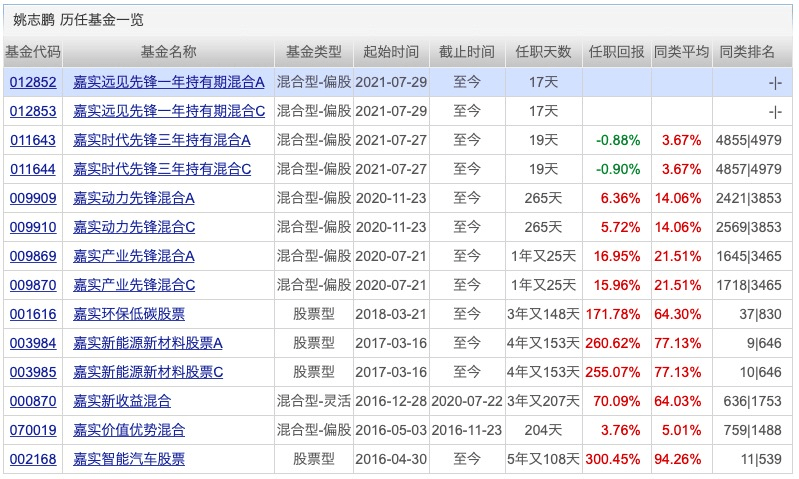Select start date 2018-03-21

pos(391,314)
